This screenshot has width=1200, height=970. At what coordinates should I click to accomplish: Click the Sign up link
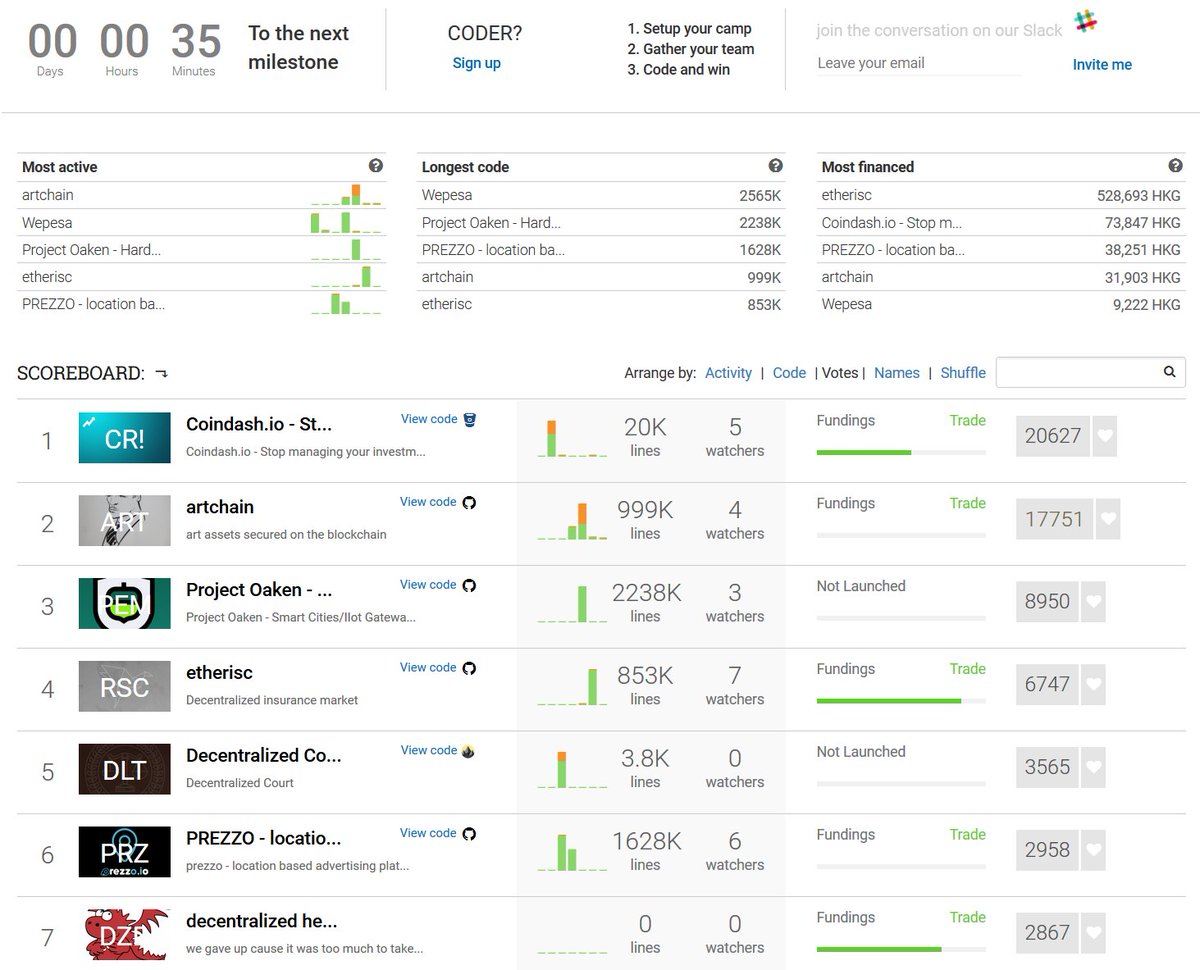click(x=476, y=63)
